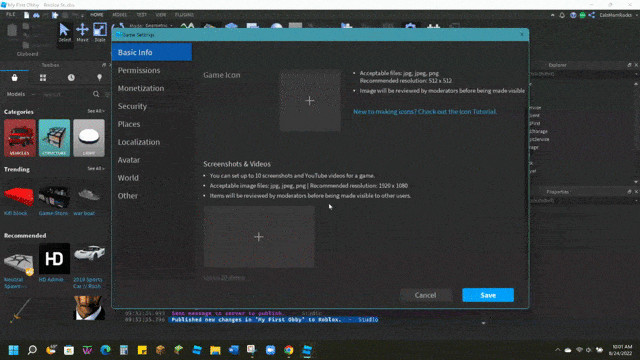Open Sticky Notes from taskbar
This screenshot has height=360, width=640.
pyautogui.click(x=142, y=350)
